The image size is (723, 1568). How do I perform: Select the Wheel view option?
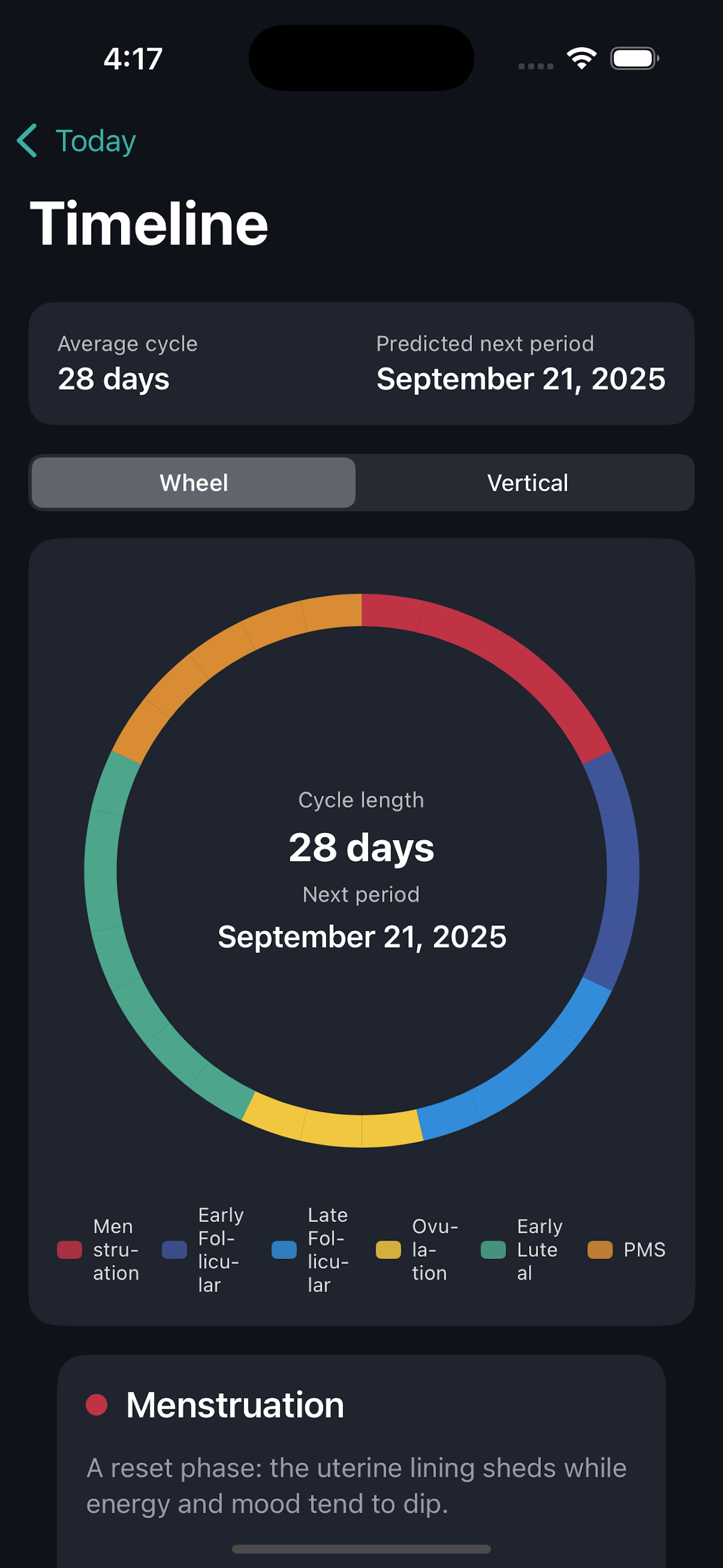(x=193, y=482)
